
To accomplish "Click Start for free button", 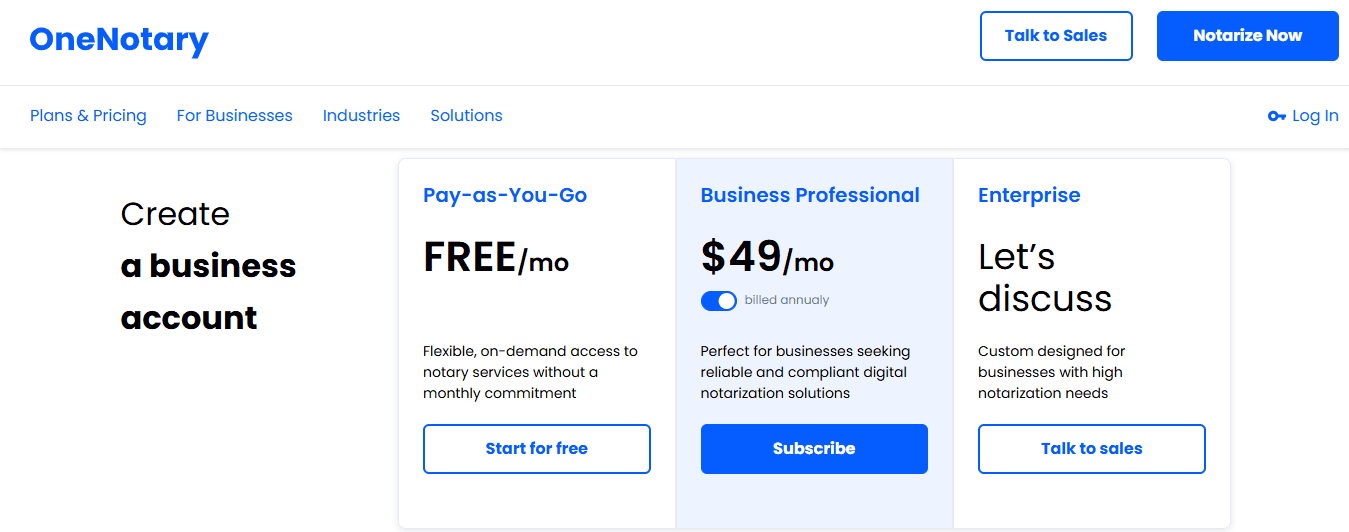I will 537,449.
